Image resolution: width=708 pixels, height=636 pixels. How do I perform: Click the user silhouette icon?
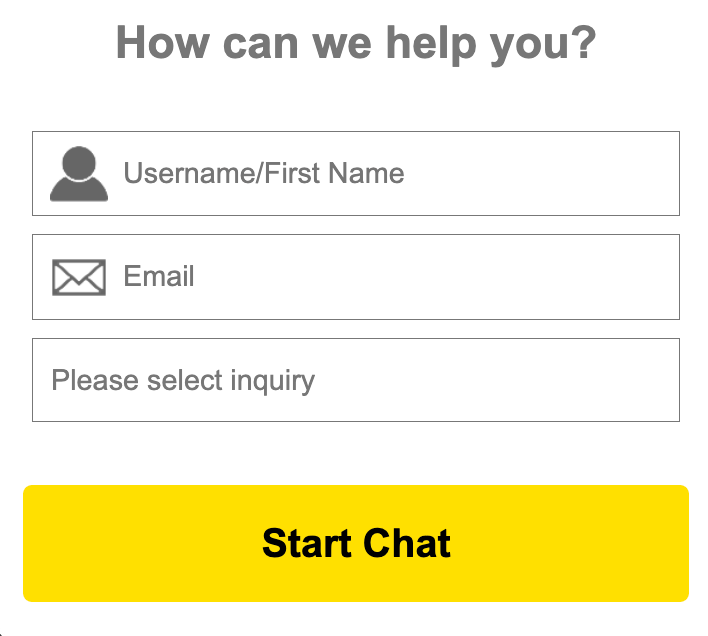click(78, 174)
